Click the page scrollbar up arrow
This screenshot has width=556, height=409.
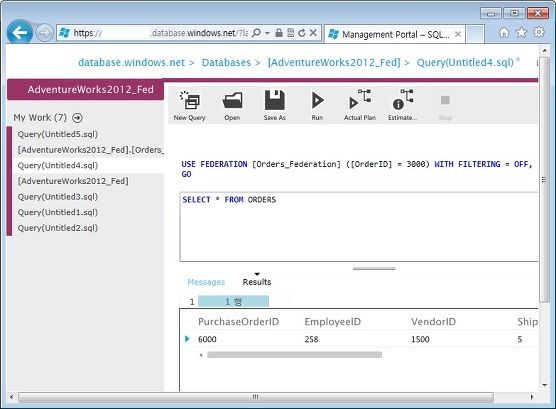(x=544, y=51)
